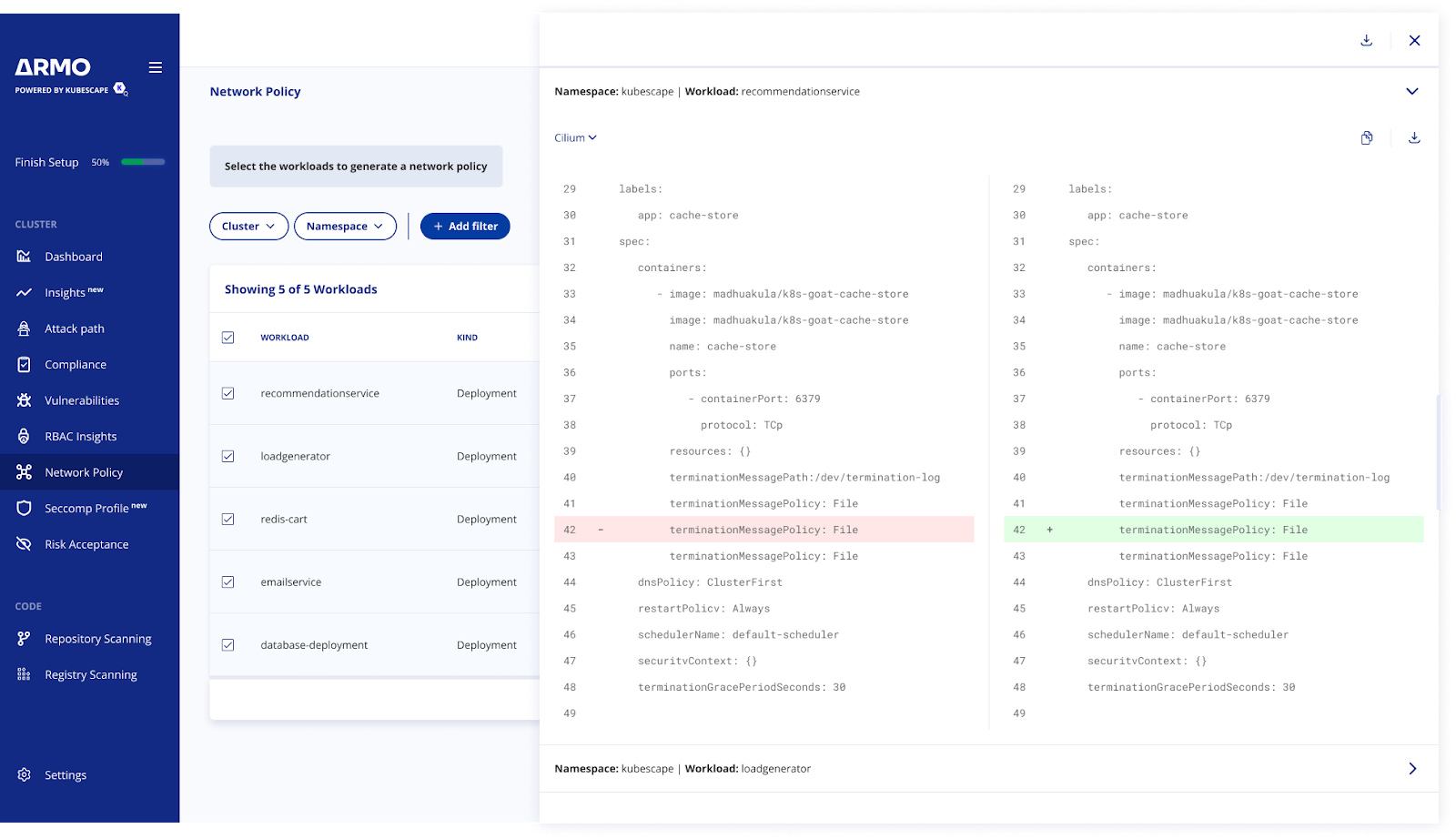
Task: Copy the policy YAML using the copy icon
Action: click(1366, 137)
